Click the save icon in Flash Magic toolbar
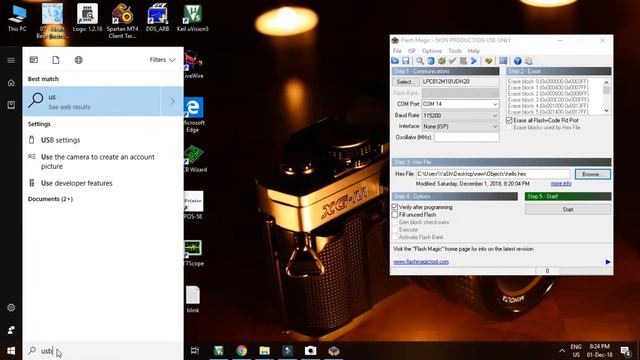The width and height of the screenshot is (640, 360). tap(406, 61)
